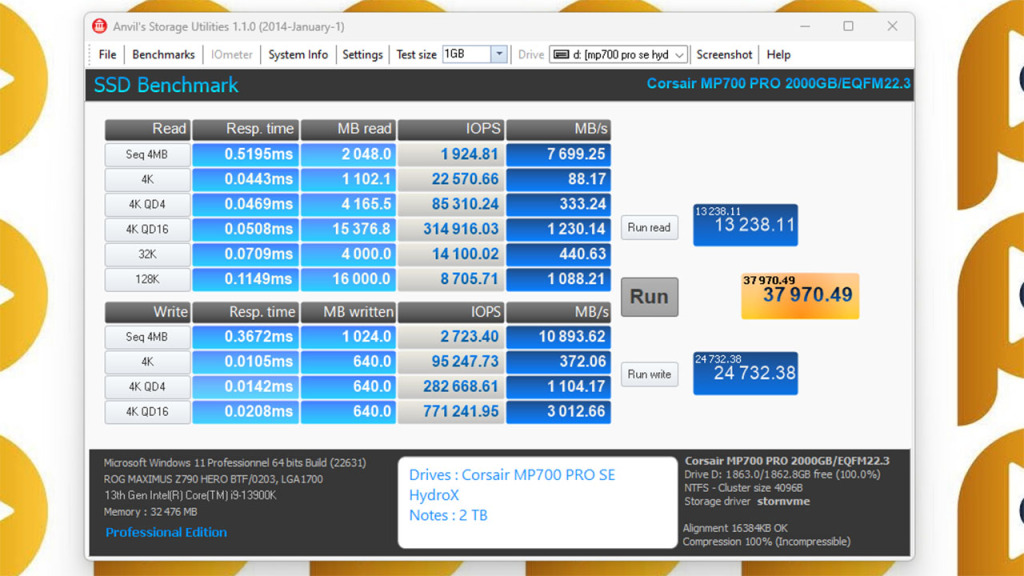1024x576 pixels.
Task: Click the Screenshot toolbar button
Action: [724, 55]
